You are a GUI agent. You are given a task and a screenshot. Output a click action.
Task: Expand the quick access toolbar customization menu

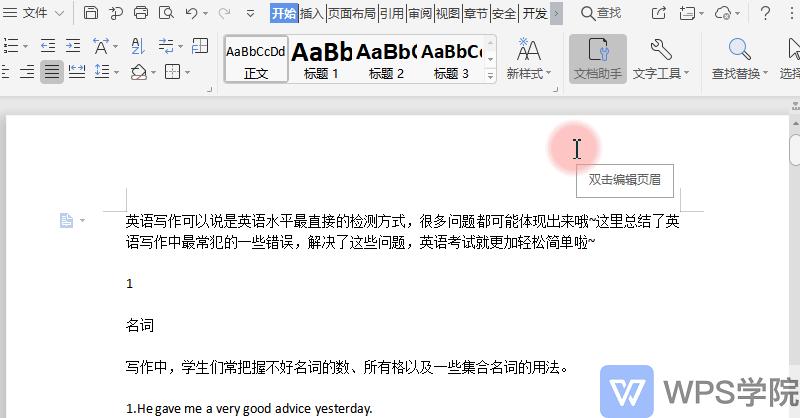(250, 14)
